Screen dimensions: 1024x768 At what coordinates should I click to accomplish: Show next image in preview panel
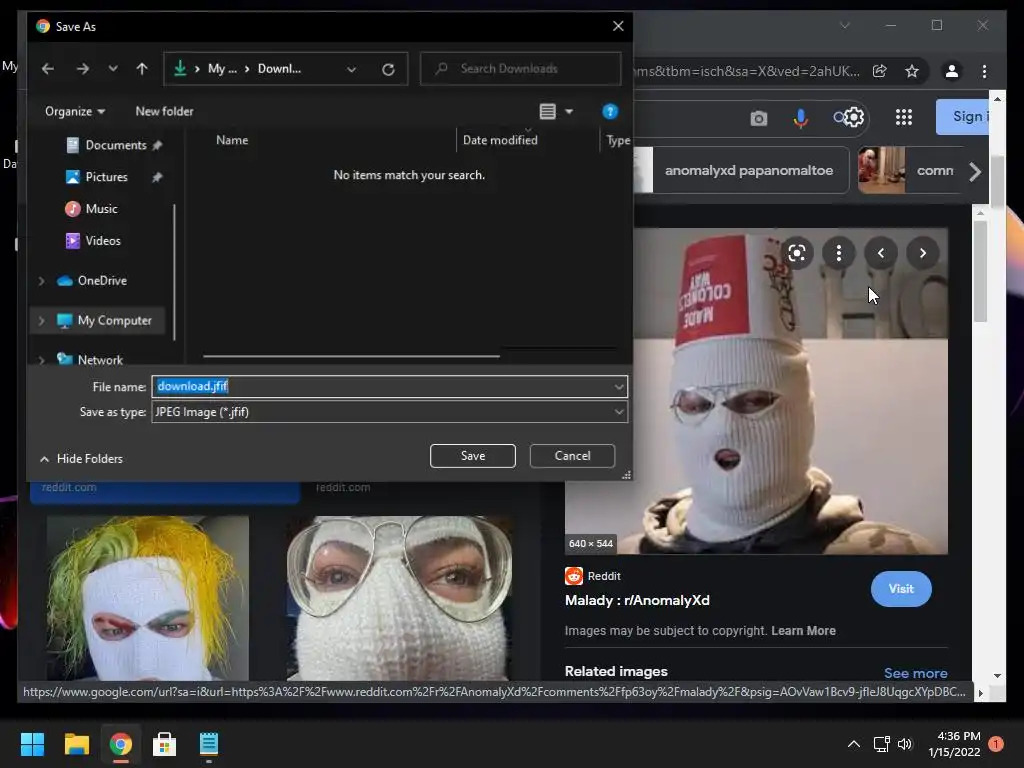[x=922, y=253]
